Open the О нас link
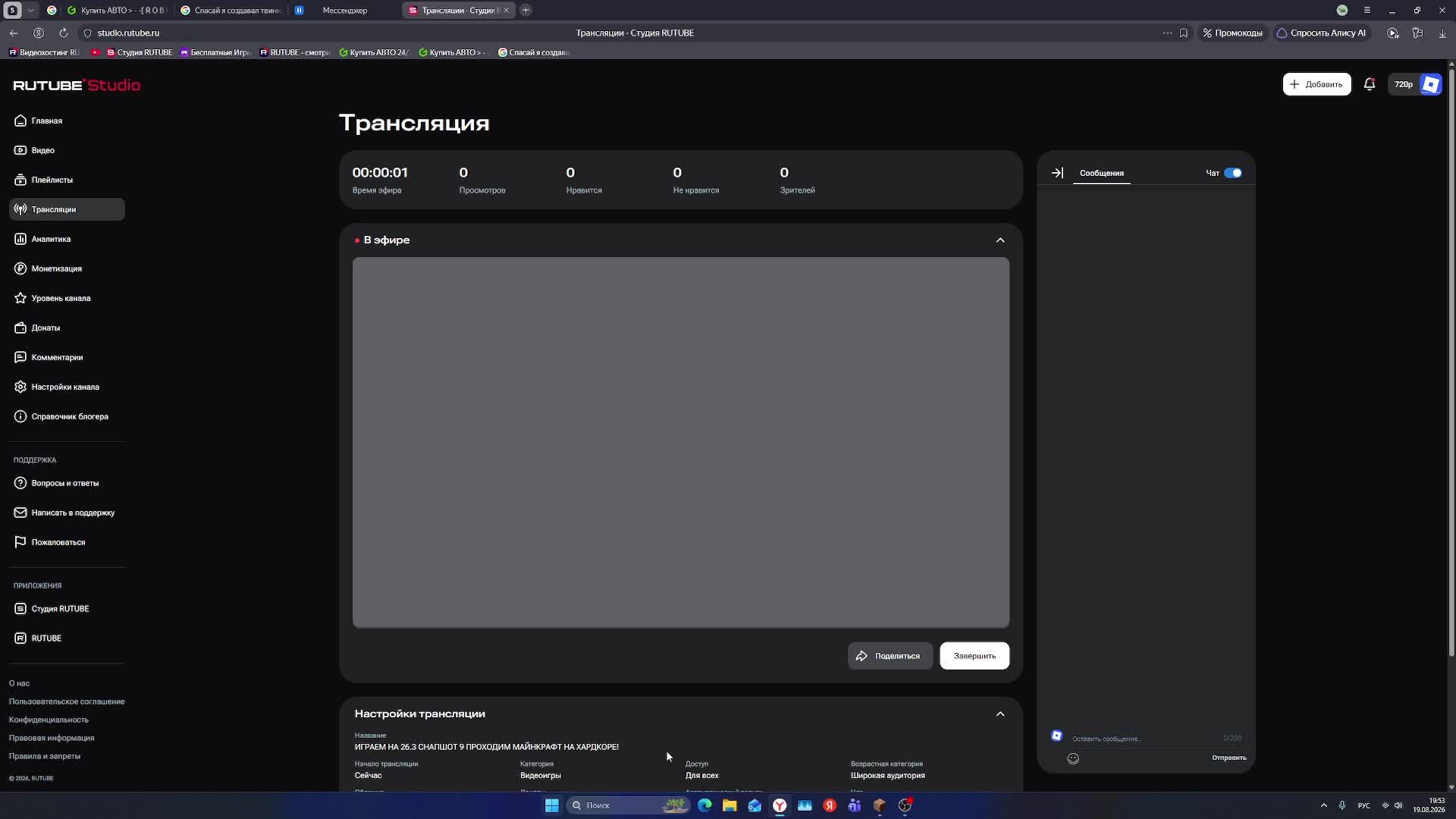This screenshot has width=1456, height=819. pyautogui.click(x=19, y=683)
